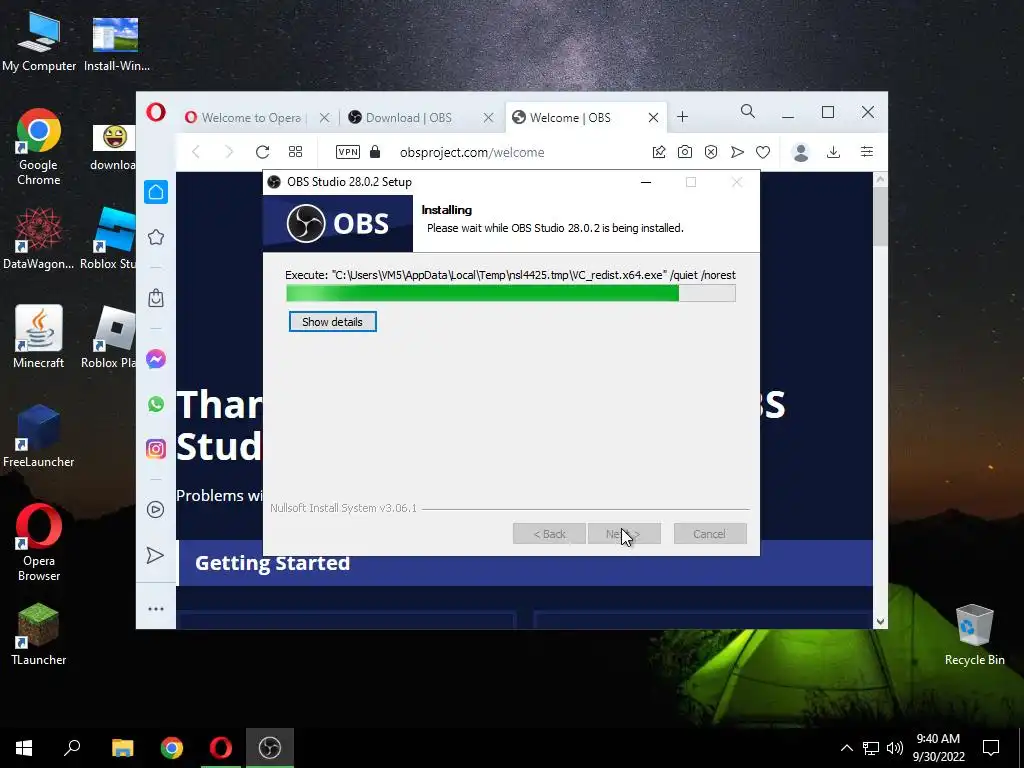
Task: Click the Getting Started heading on the page
Action: pyautogui.click(x=272, y=563)
